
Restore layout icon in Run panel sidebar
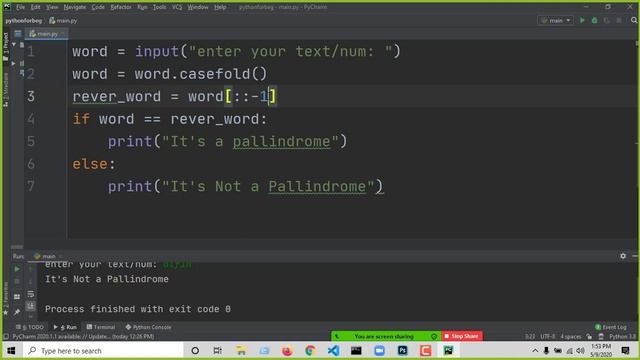tap(17, 297)
